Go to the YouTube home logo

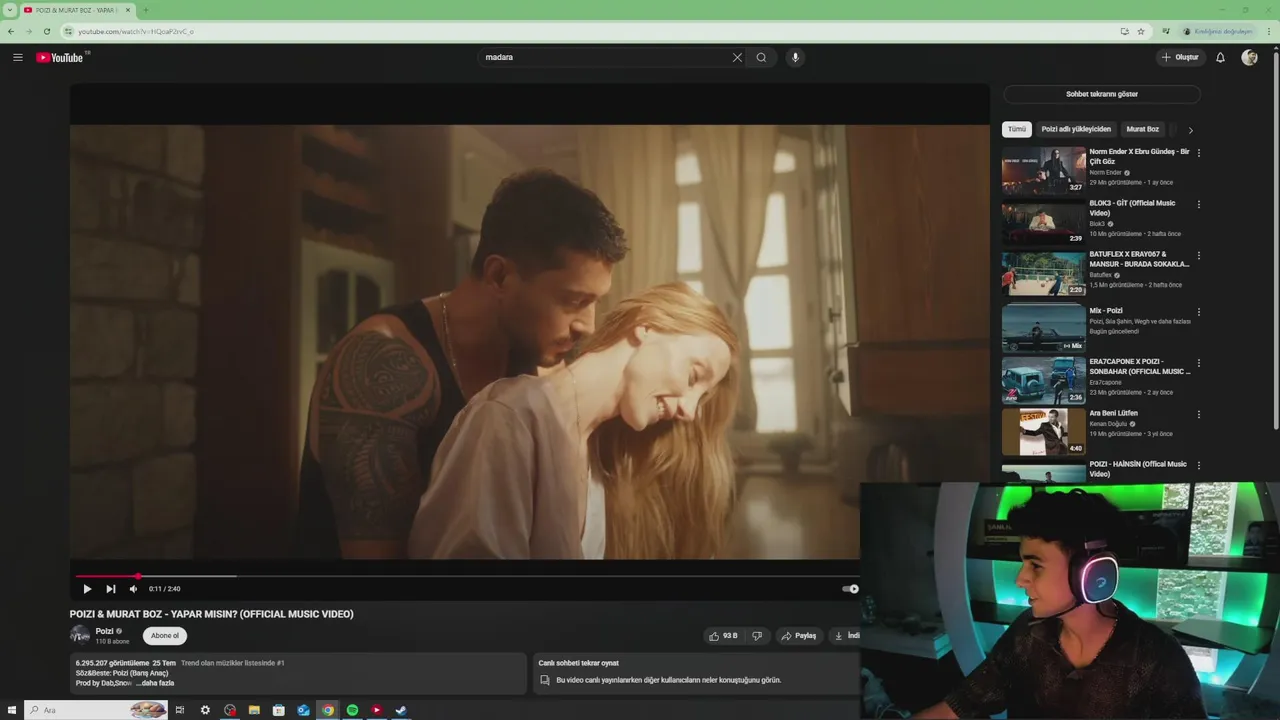tap(60, 57)
